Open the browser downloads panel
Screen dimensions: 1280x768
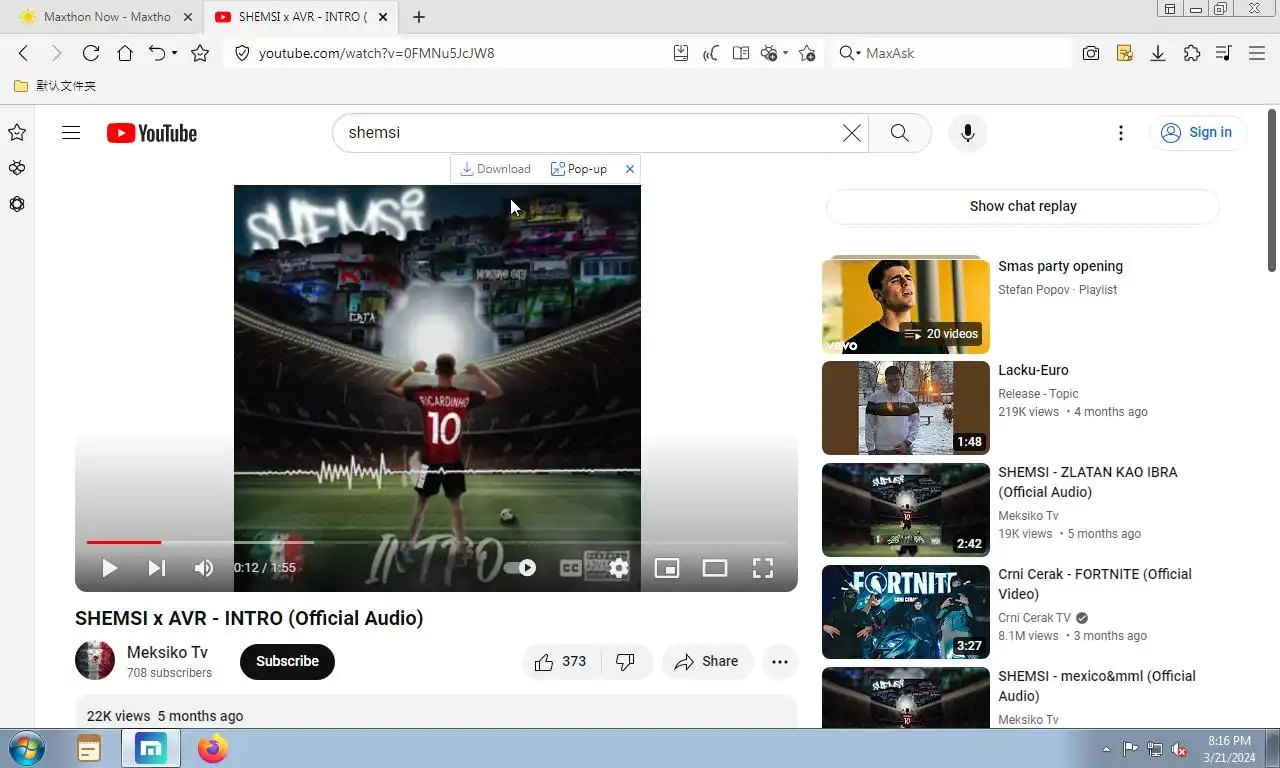click(1158, 53)
